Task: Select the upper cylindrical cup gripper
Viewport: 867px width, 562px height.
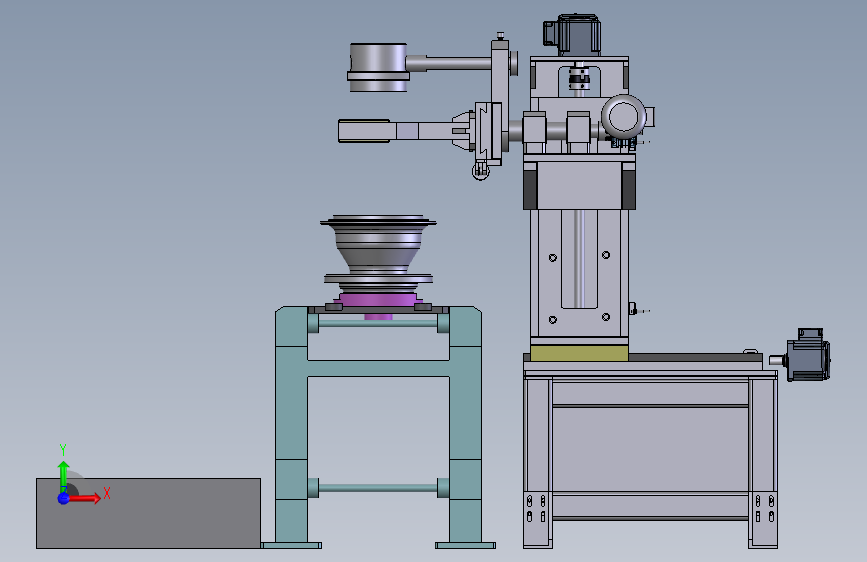Action: tap(379, 67)
